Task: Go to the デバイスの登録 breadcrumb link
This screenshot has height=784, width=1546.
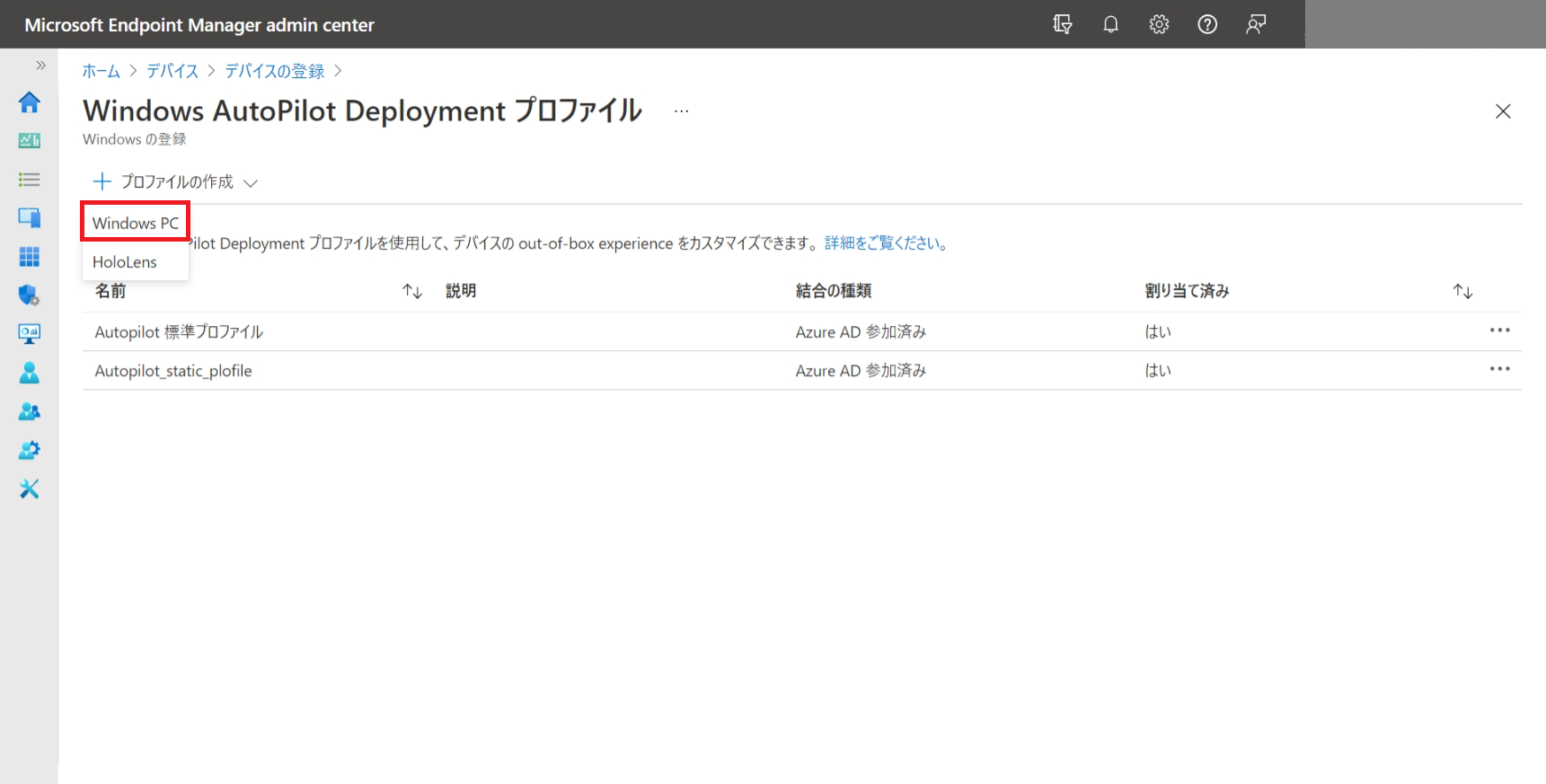Action: point(275,71)
